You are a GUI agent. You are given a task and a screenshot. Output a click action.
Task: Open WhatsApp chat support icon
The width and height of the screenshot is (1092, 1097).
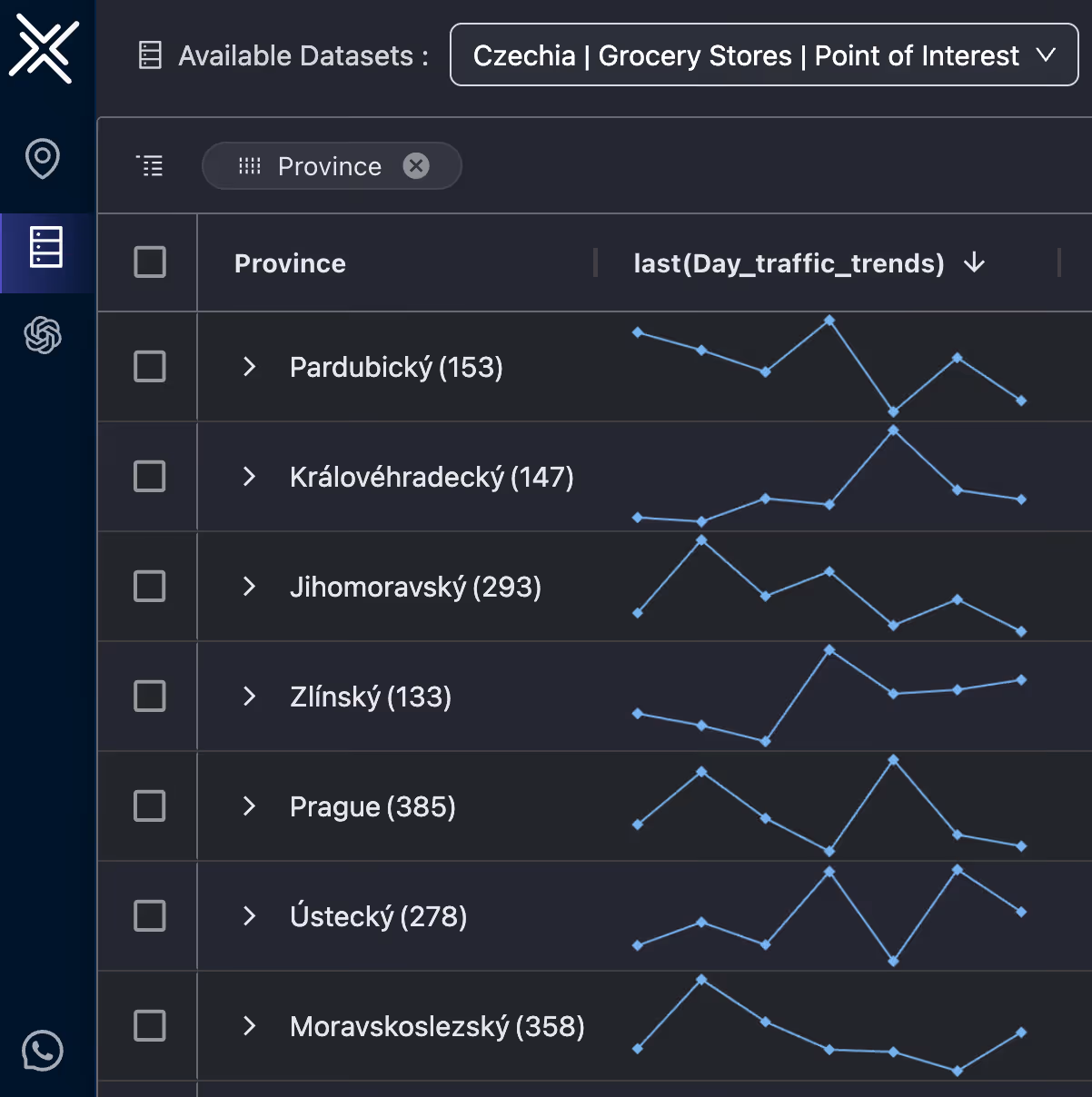tap(43, 1051)
